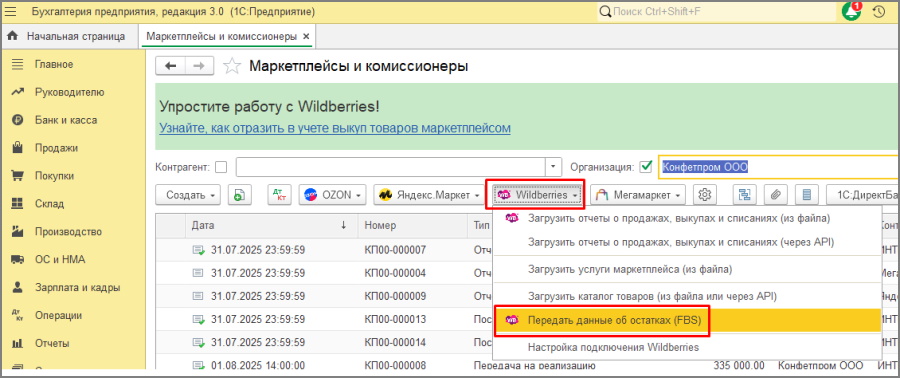Select row with number КП00-000007
Image resolution: width=900 pixels, height=378 pixels.
395,250
